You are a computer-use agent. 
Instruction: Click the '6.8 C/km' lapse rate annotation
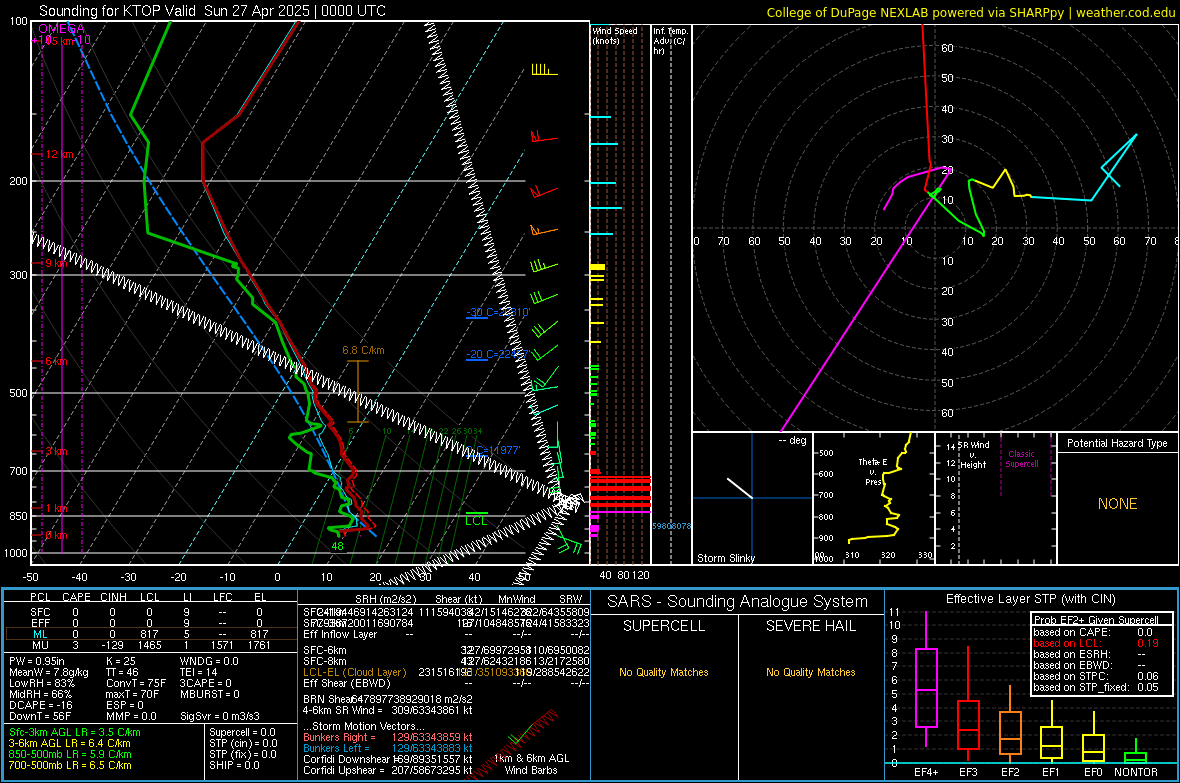click(363, 350)
